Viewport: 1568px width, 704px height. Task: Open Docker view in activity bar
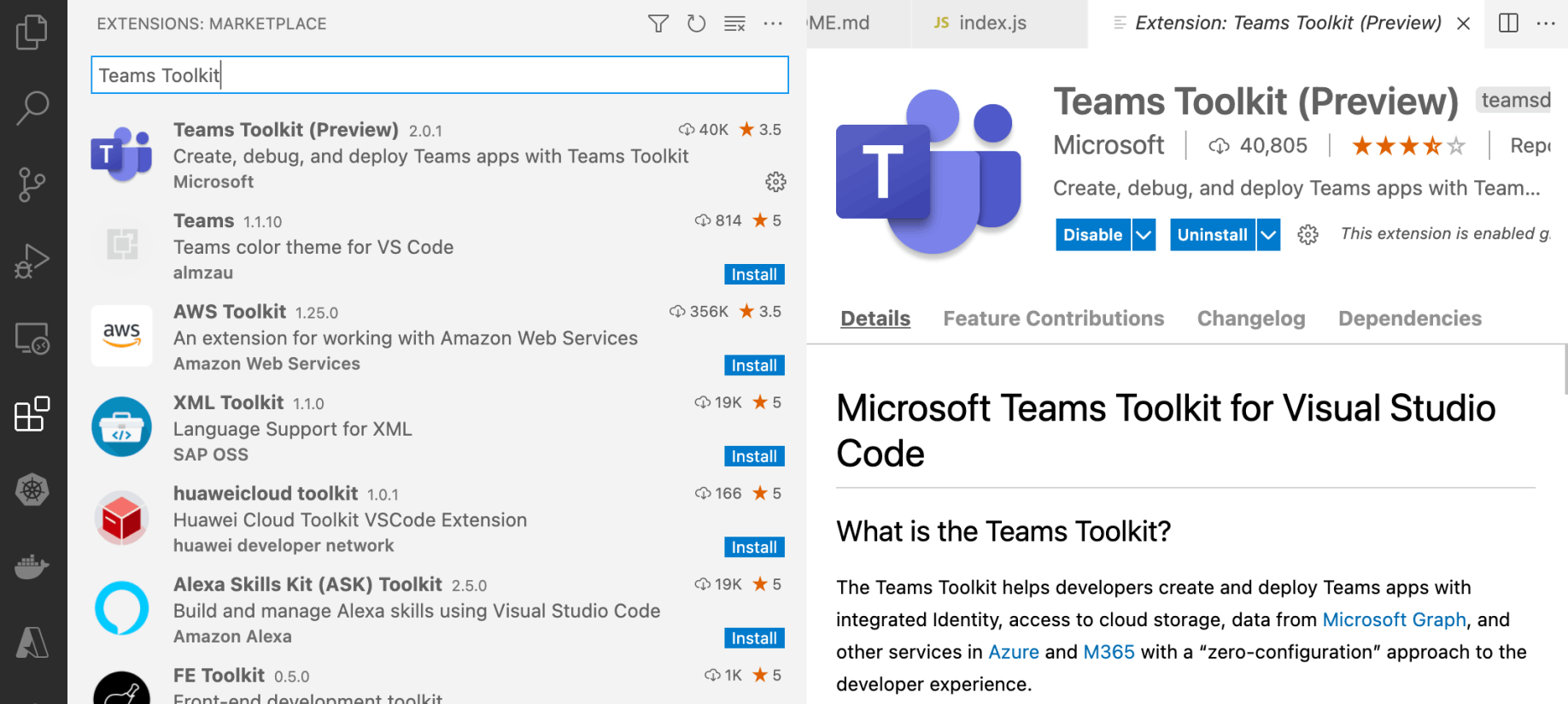tap(32, 566)
